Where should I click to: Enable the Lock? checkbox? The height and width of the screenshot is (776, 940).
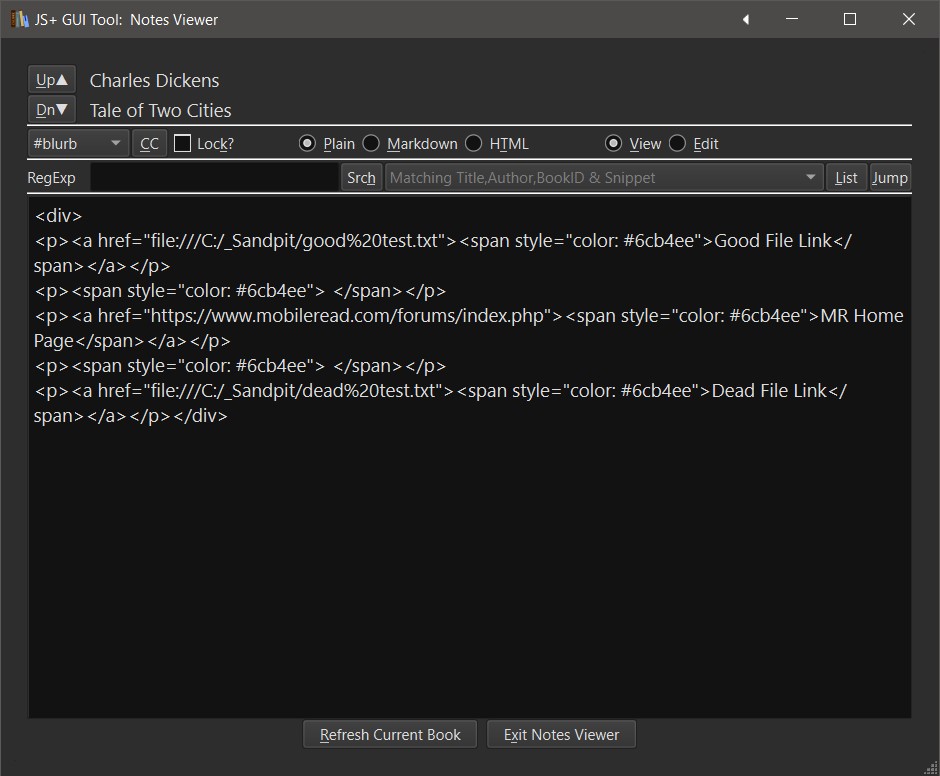click(183, 143)
